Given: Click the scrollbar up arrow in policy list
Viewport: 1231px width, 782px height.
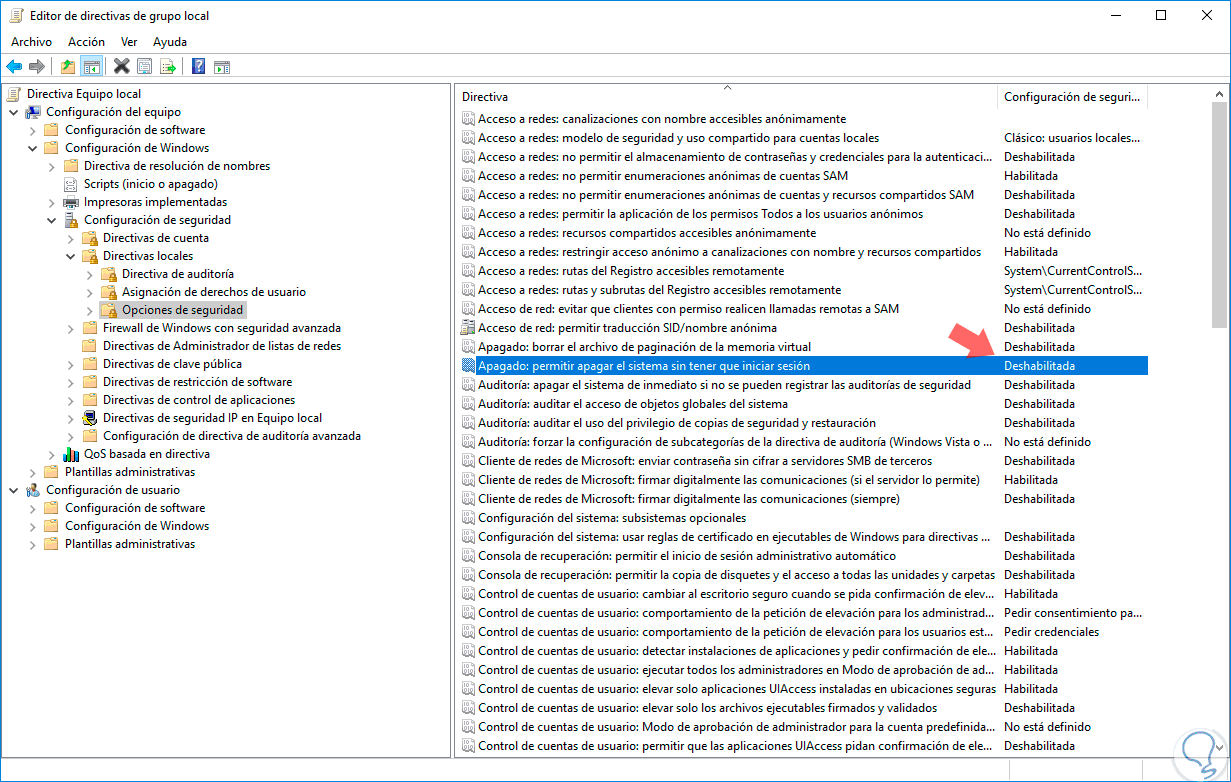Looking at the screenshot, I should point(1219,93).
